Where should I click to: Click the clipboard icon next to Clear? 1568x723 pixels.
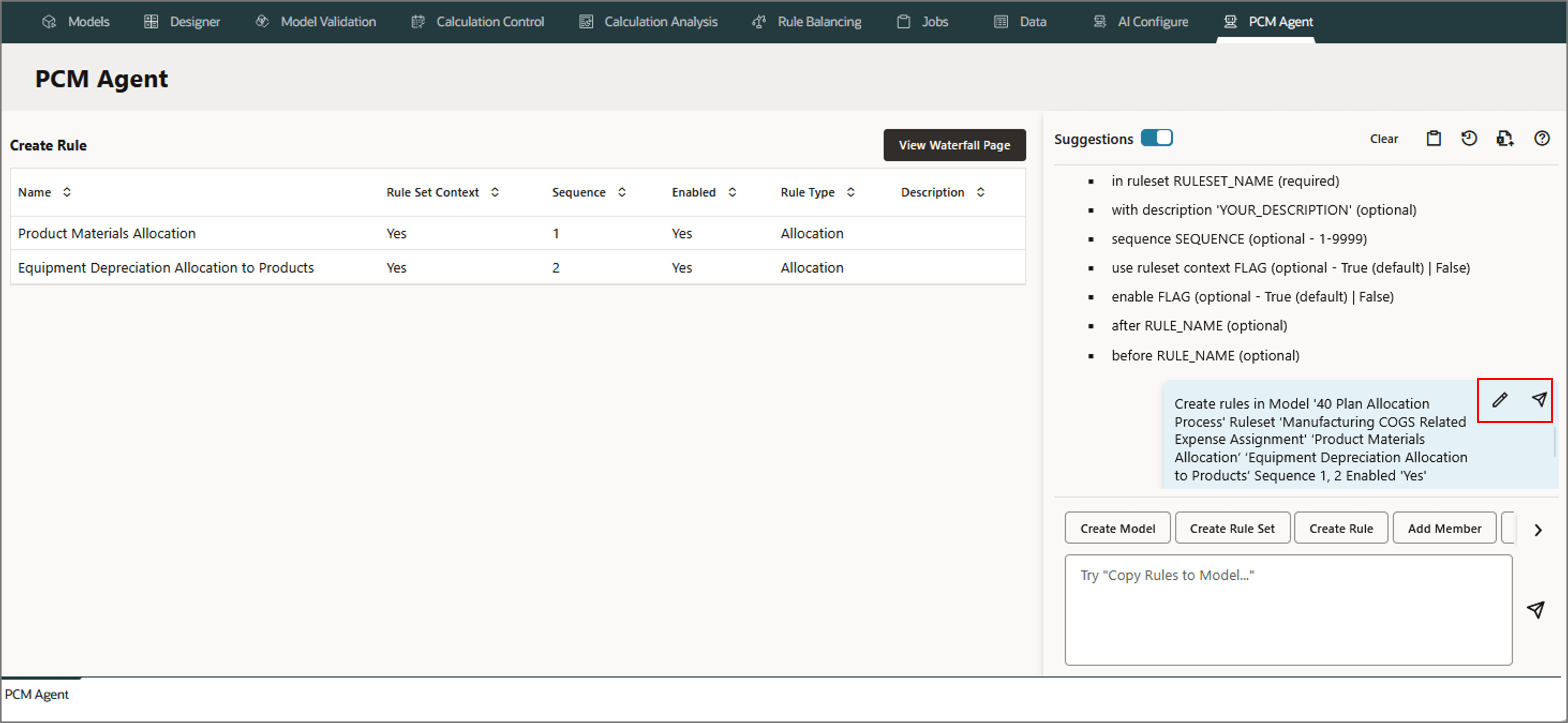[1434, 139]
